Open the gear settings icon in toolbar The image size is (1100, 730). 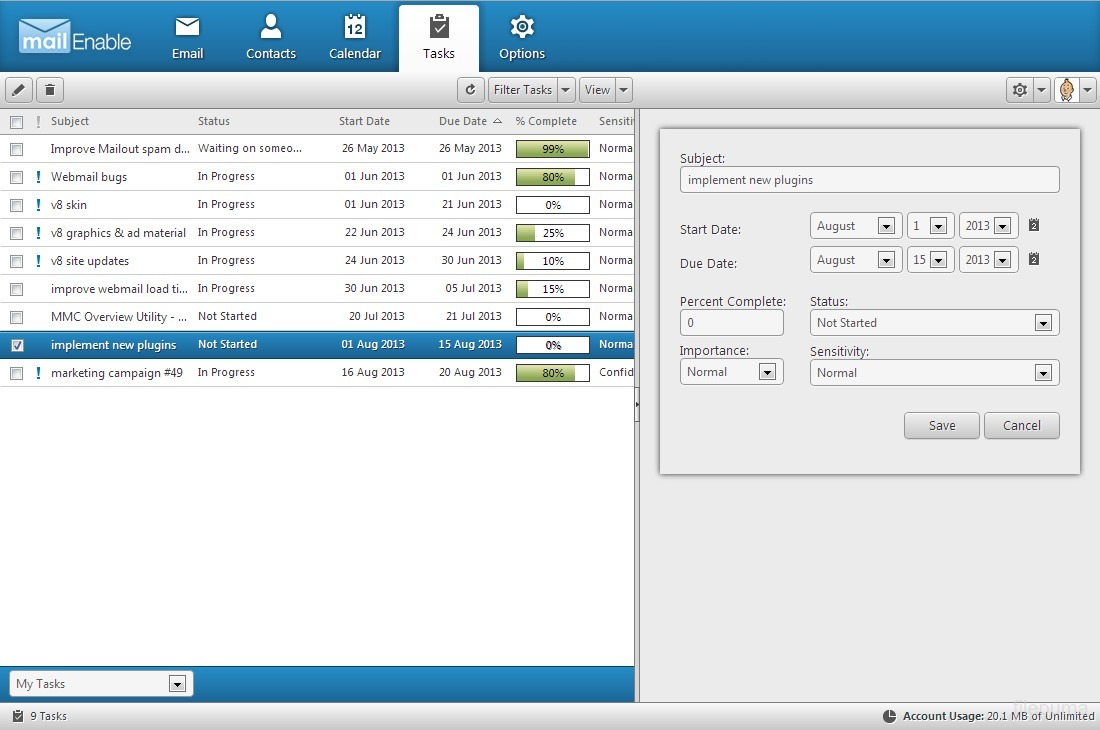1019,90
